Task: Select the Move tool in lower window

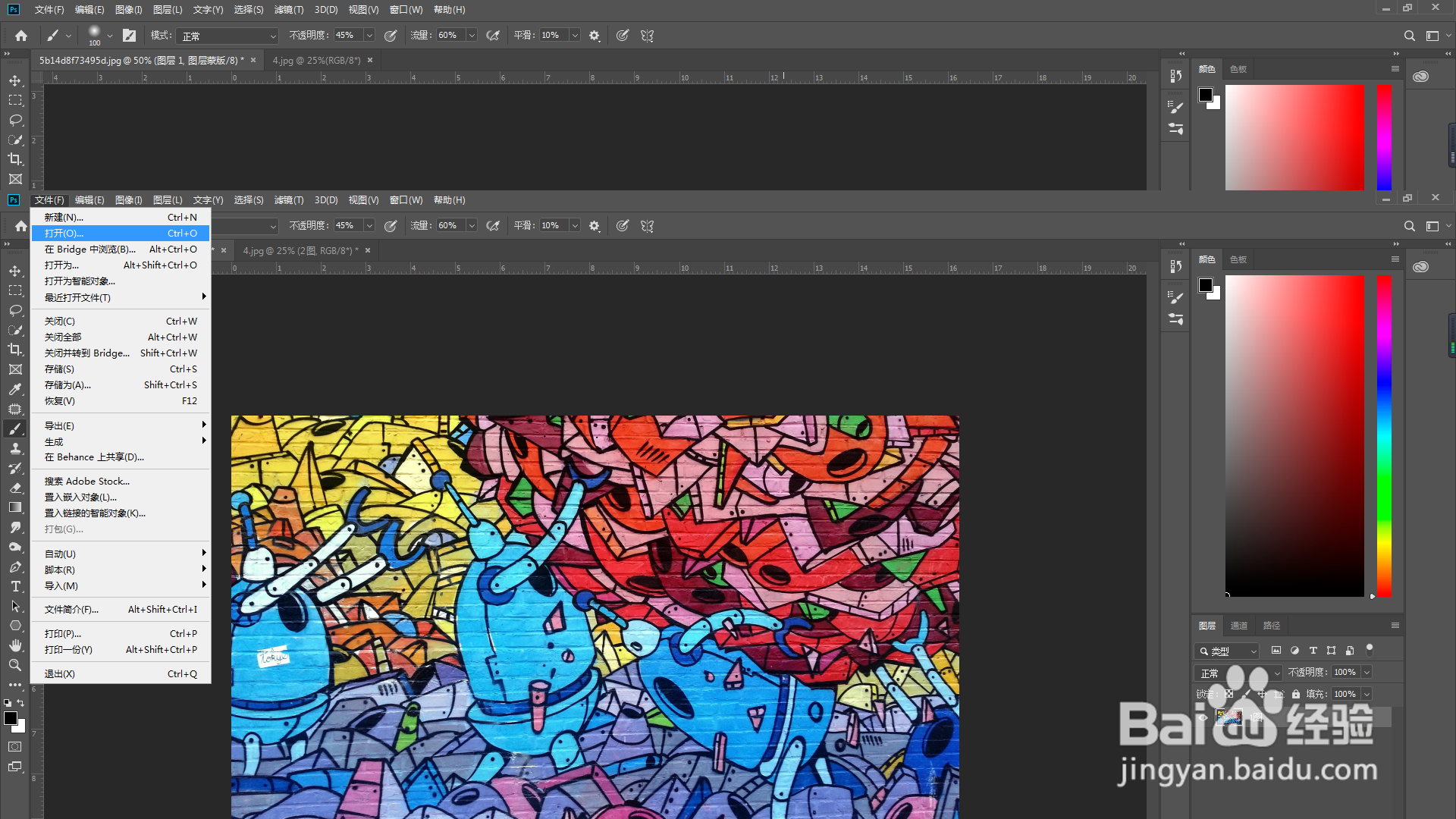Action: click(15, 271)
